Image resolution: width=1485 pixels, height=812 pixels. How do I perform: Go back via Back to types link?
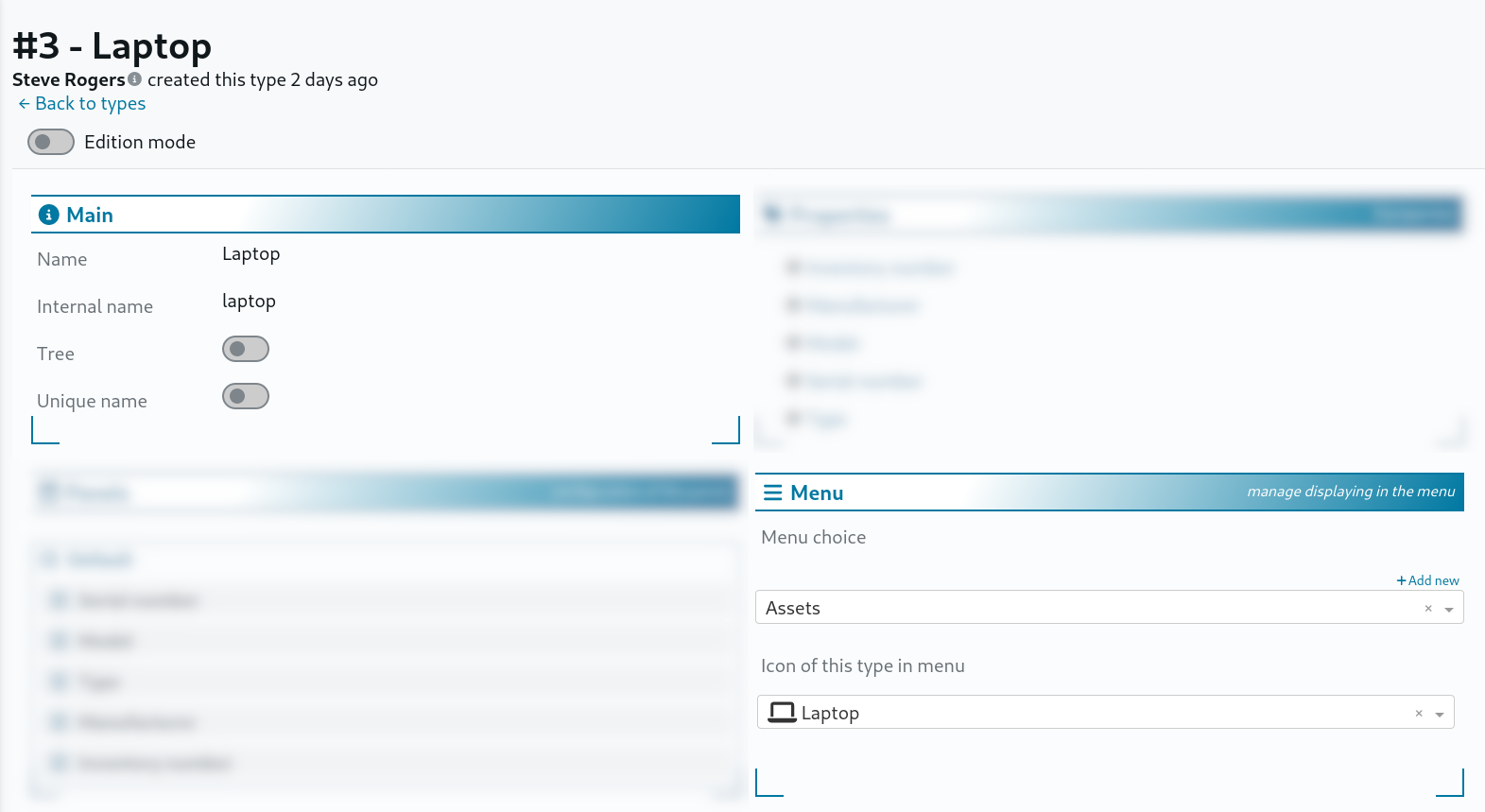click(x=90, y=104)
